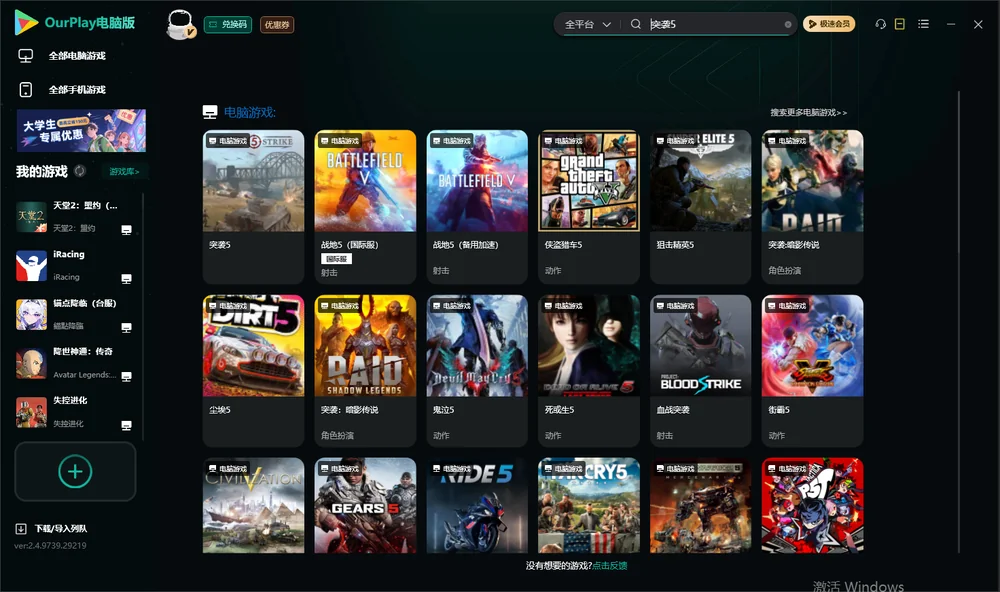Open the 突袭5 game card
1000x592 pixels.
tap(253, 207)
